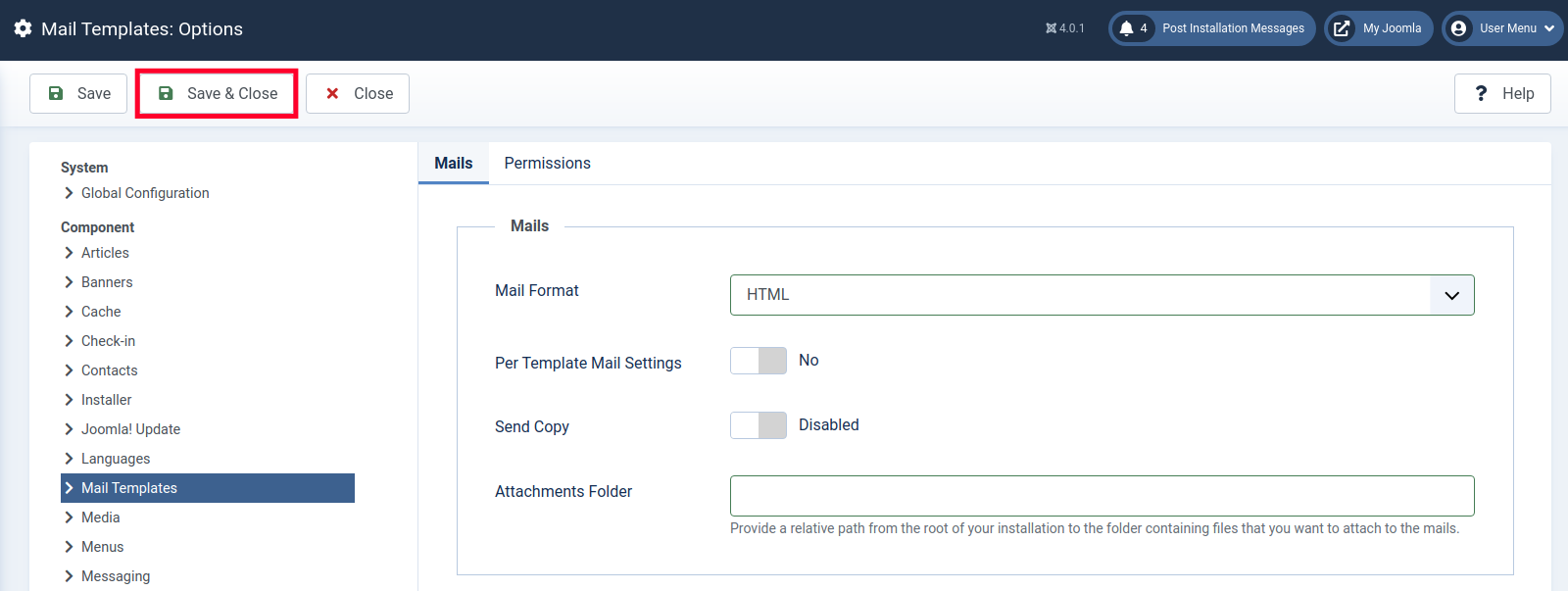
Task: Expand the User Menu dropdown arrow
Action: click(1549, 28)
